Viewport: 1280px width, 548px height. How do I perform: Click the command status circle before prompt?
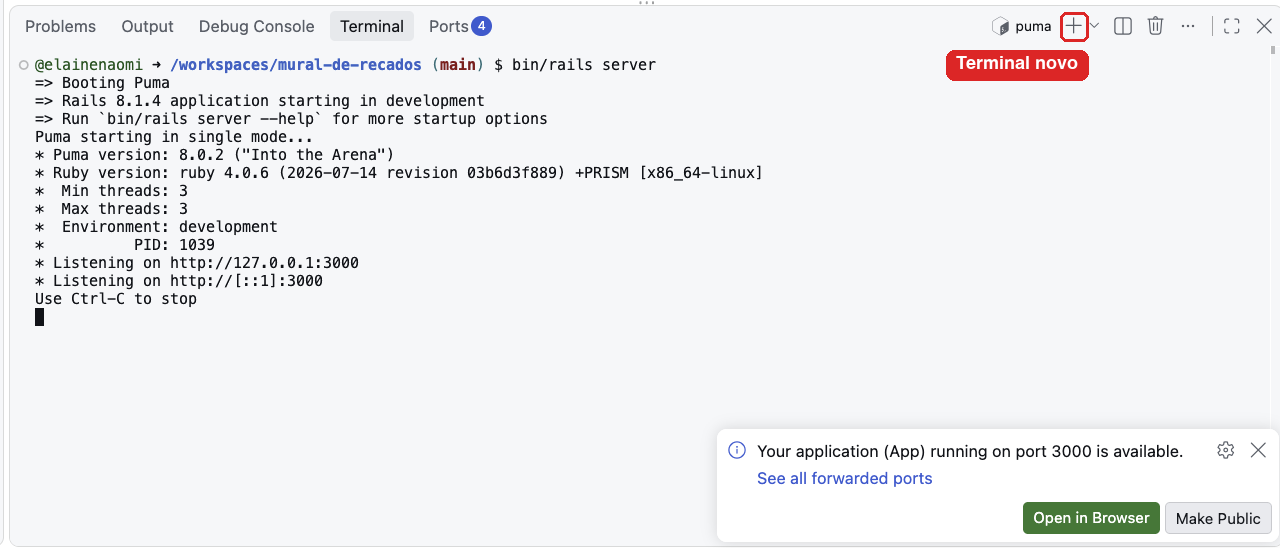click(x=23, y=65)
